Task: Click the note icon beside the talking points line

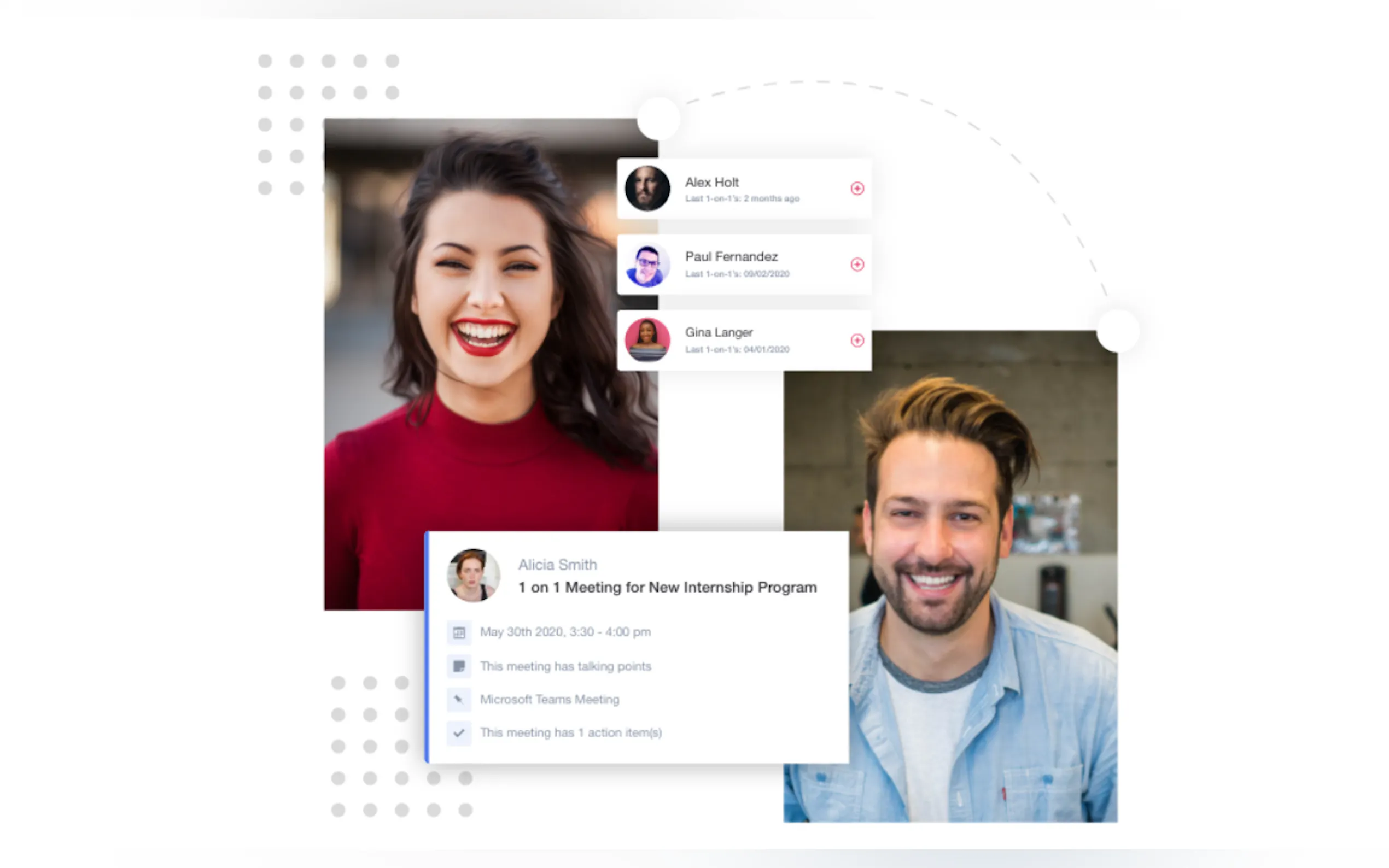Action: pos(459,666)
